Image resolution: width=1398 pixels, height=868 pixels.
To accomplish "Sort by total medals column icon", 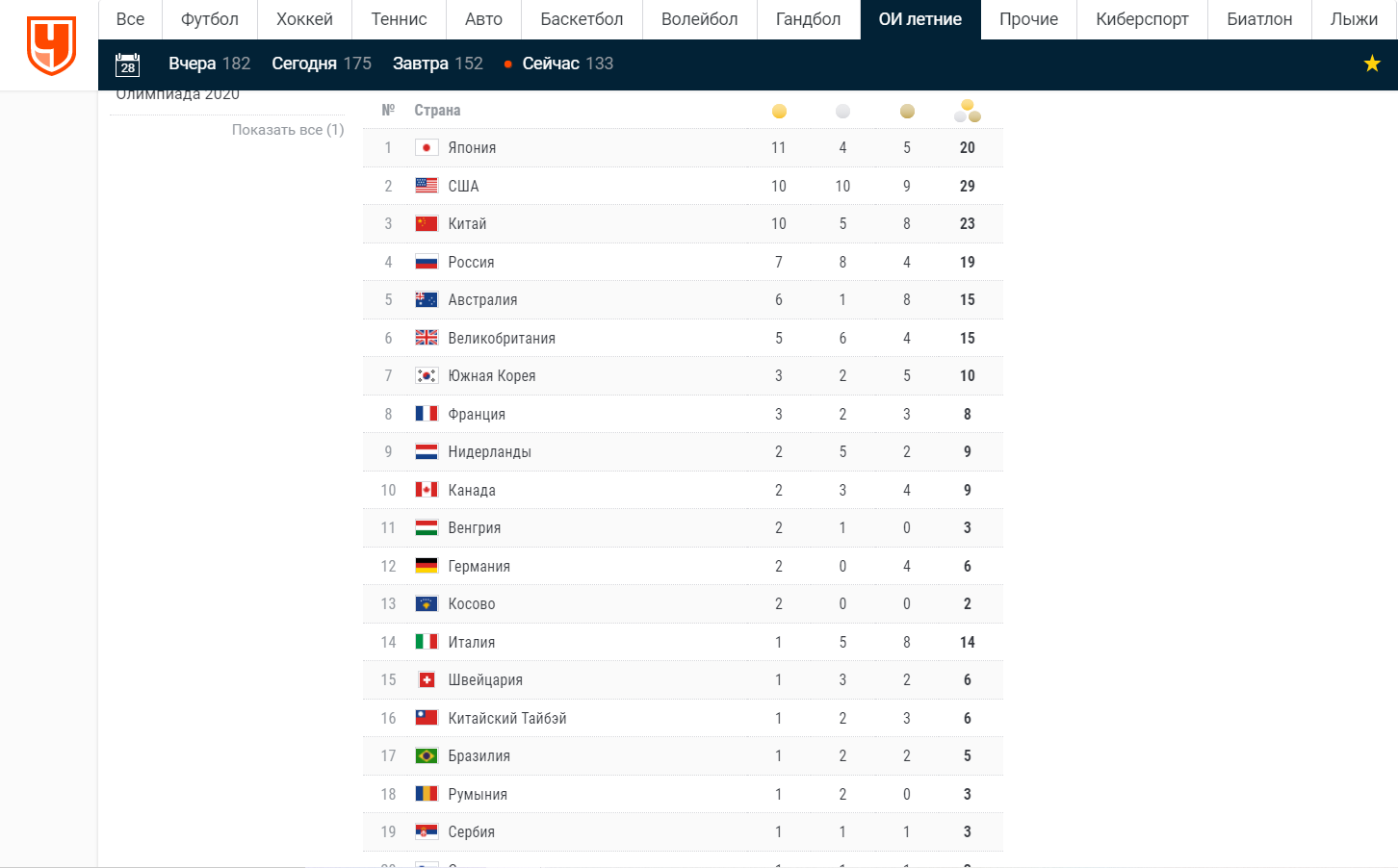I will (x=968, y=111).
